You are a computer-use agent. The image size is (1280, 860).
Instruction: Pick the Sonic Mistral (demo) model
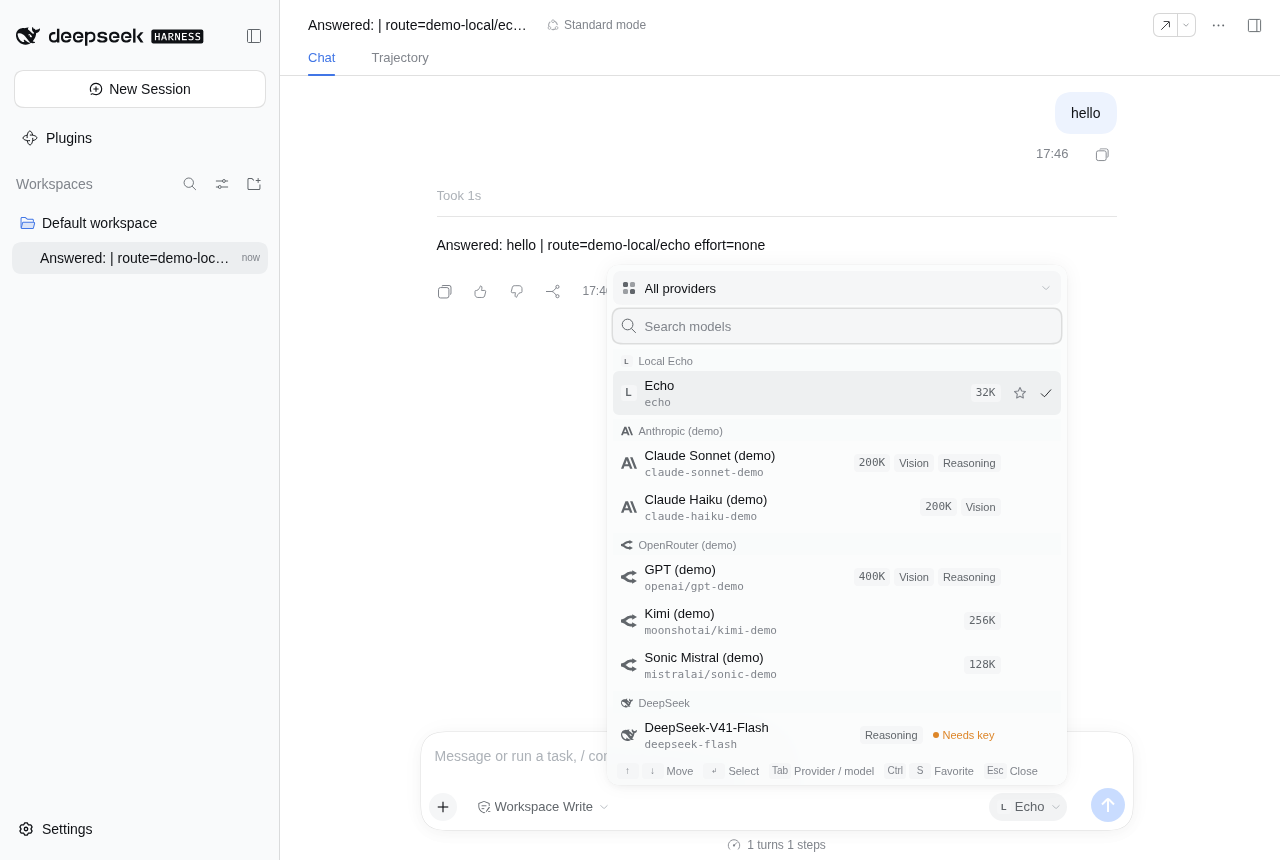(837, 665)
